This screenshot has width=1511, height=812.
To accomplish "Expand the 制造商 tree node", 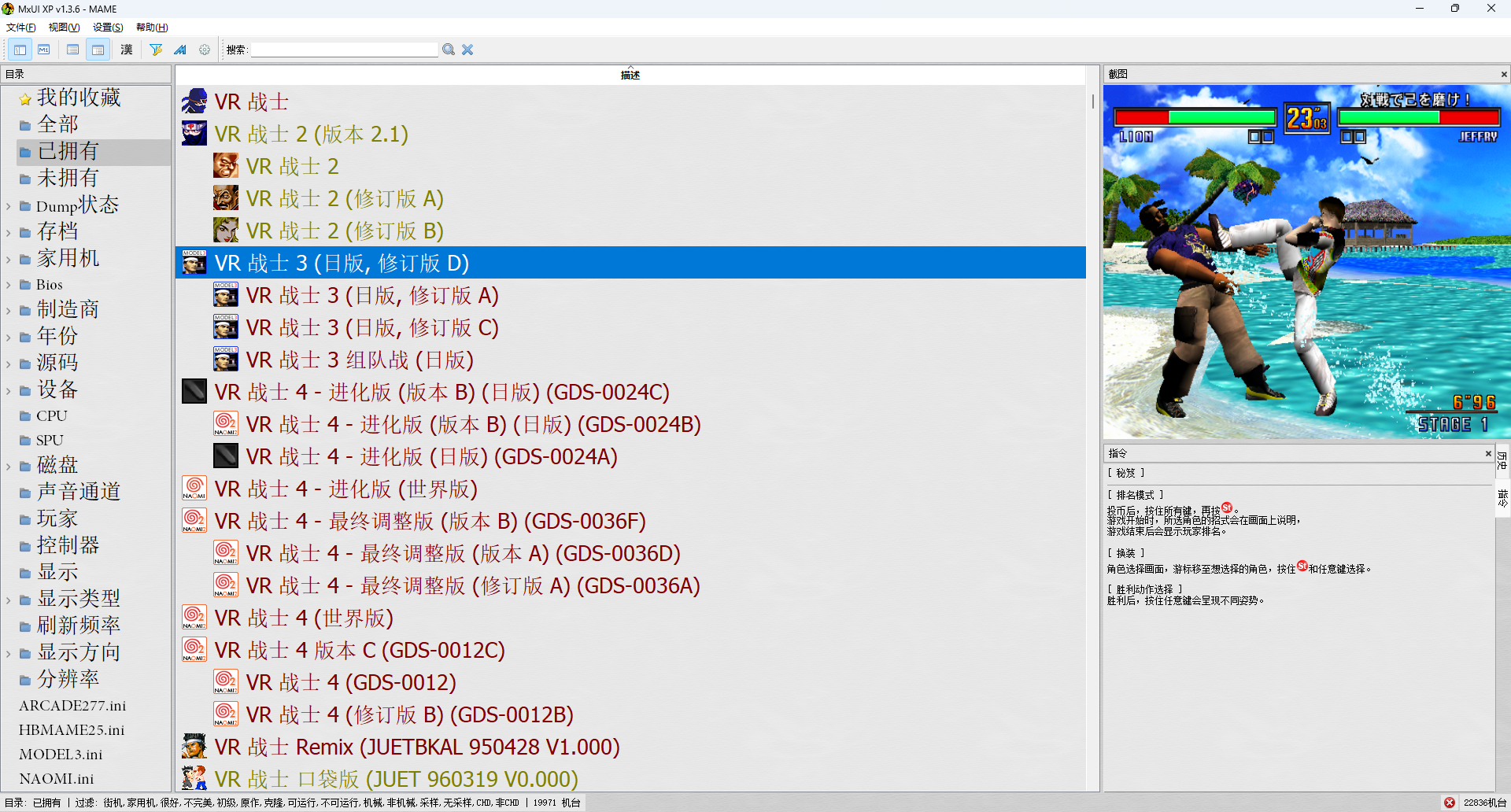I will coord(8,311).
